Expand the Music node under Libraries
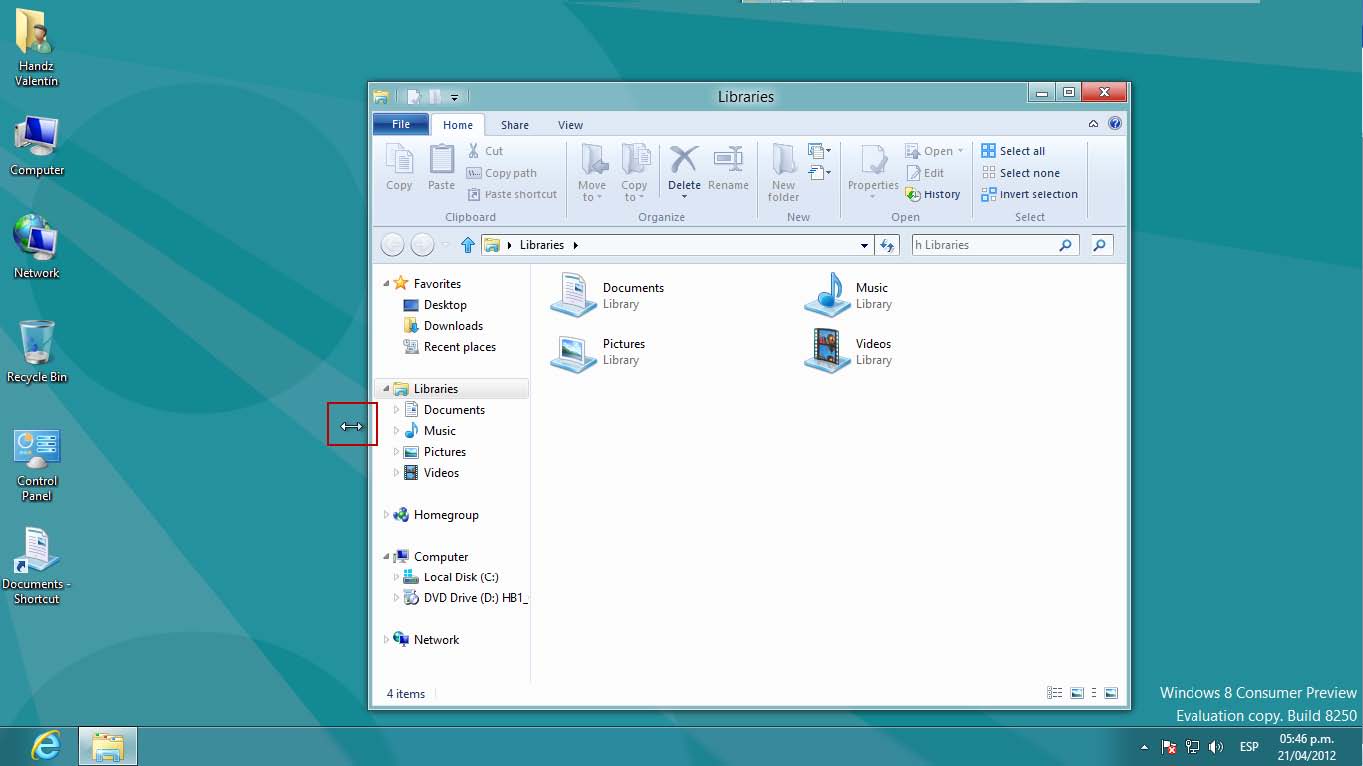Viewport: 1363px width, 766px height. (397, 431)
